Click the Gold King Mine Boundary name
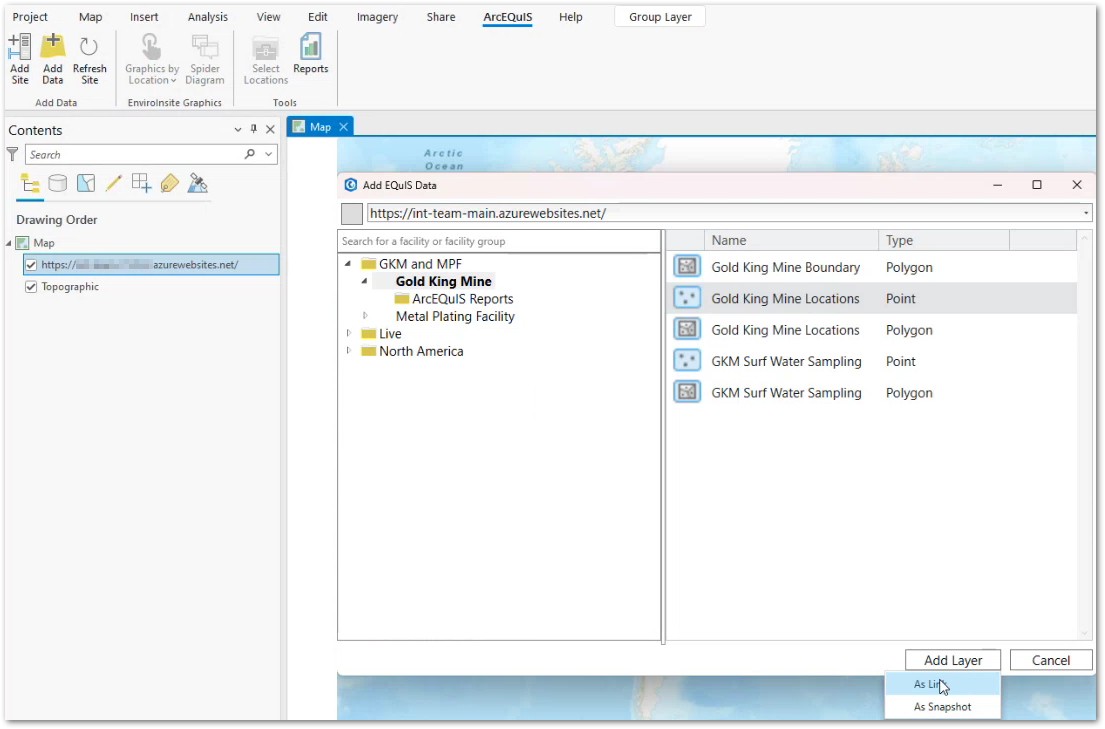This screenshot has height=729, width=1105. 785,267
